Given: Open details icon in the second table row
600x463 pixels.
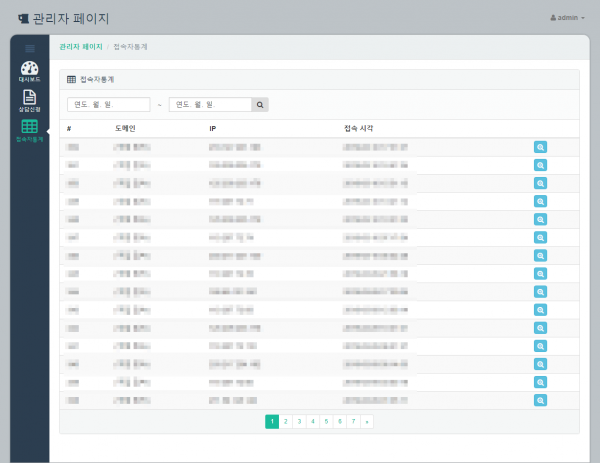Looking at the screenshot, I should [540, 165].
